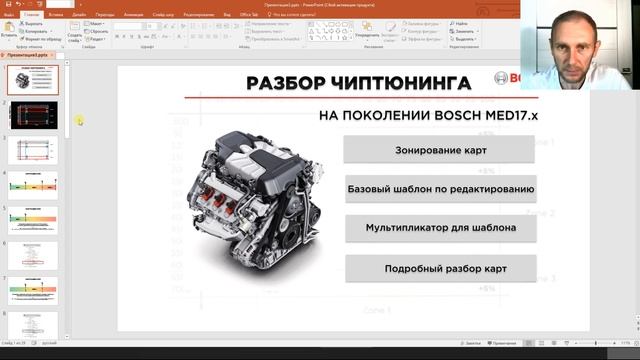Select the 'РАЗБОР ЧИПТЮНИНГА' slide title
The height and width of the screenshot is (360, 640).
(x=359, y=83)
